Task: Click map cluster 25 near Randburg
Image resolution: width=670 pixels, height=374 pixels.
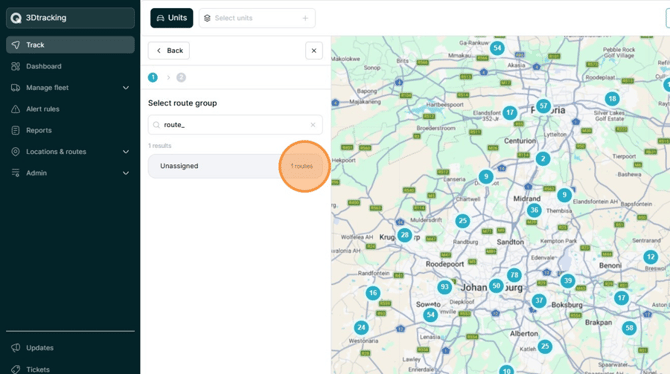Action: coord(463,221)
